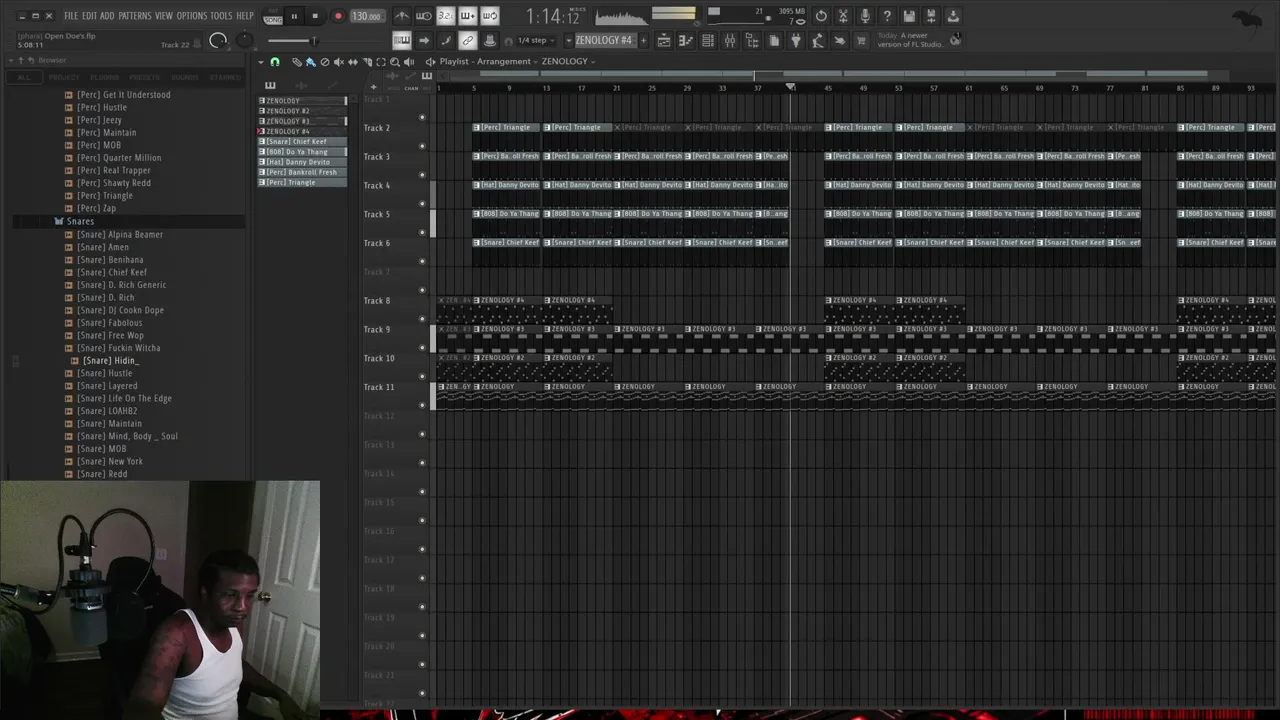This screenshot has height=720, width=1280.
Task: Select [Snare] Chief Keef in pattern picker
Action: pyautogui.click(x=303, y=142)
